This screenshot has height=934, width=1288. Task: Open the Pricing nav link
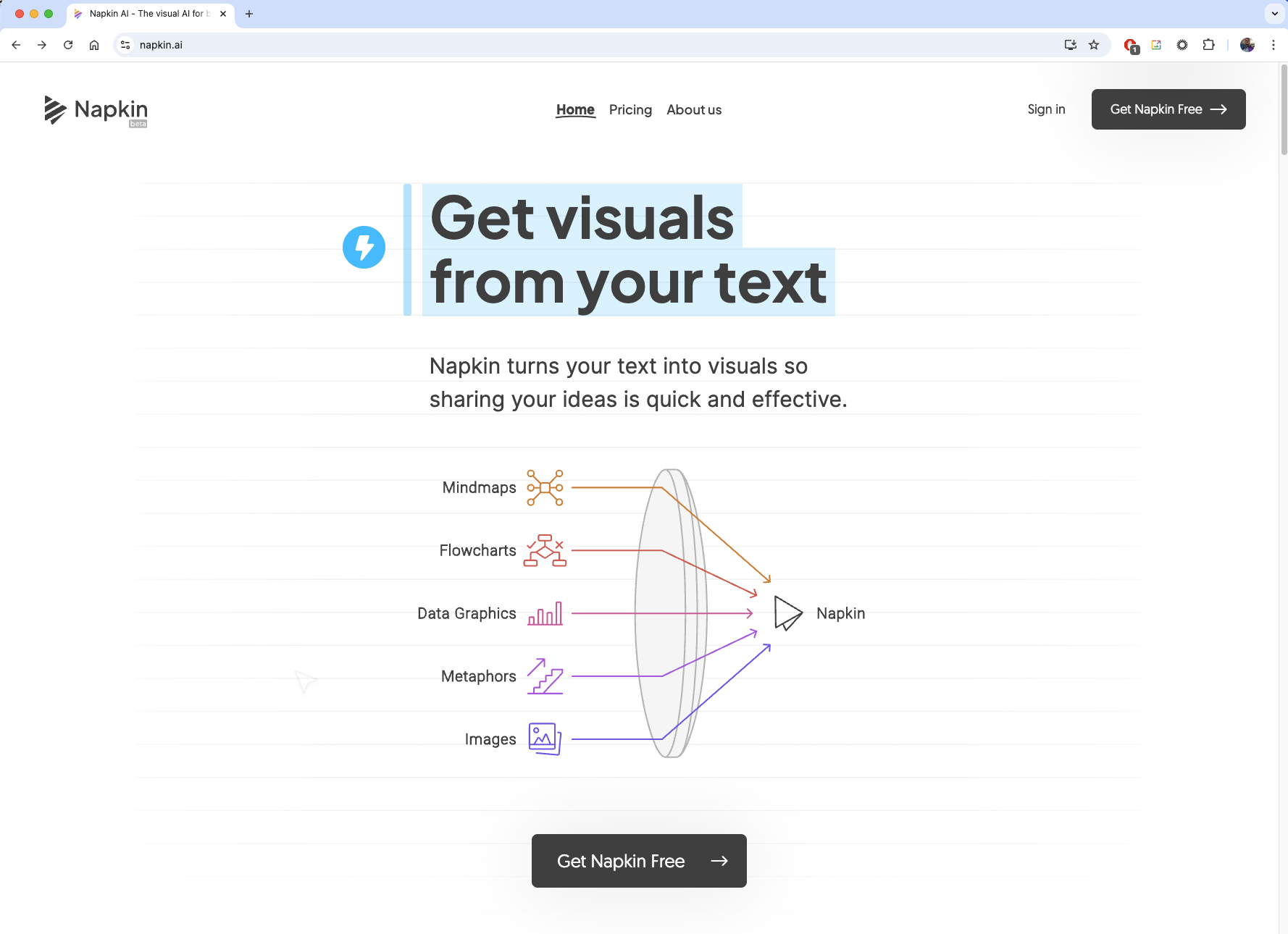(x=630, y=110)
